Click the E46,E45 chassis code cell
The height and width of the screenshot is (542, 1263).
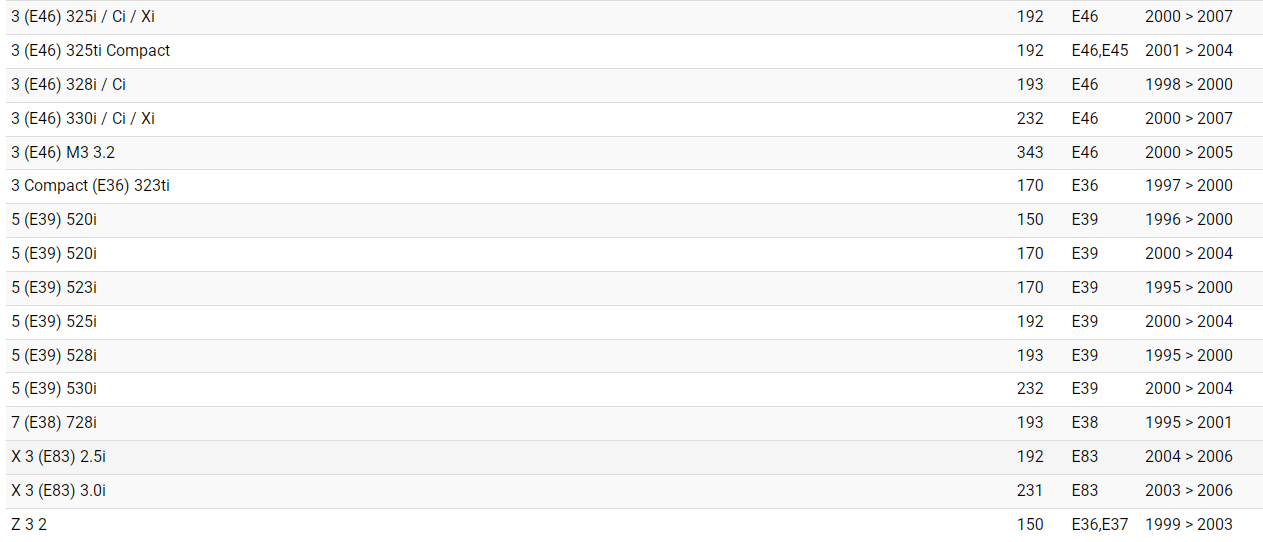tap(1099, 51)
